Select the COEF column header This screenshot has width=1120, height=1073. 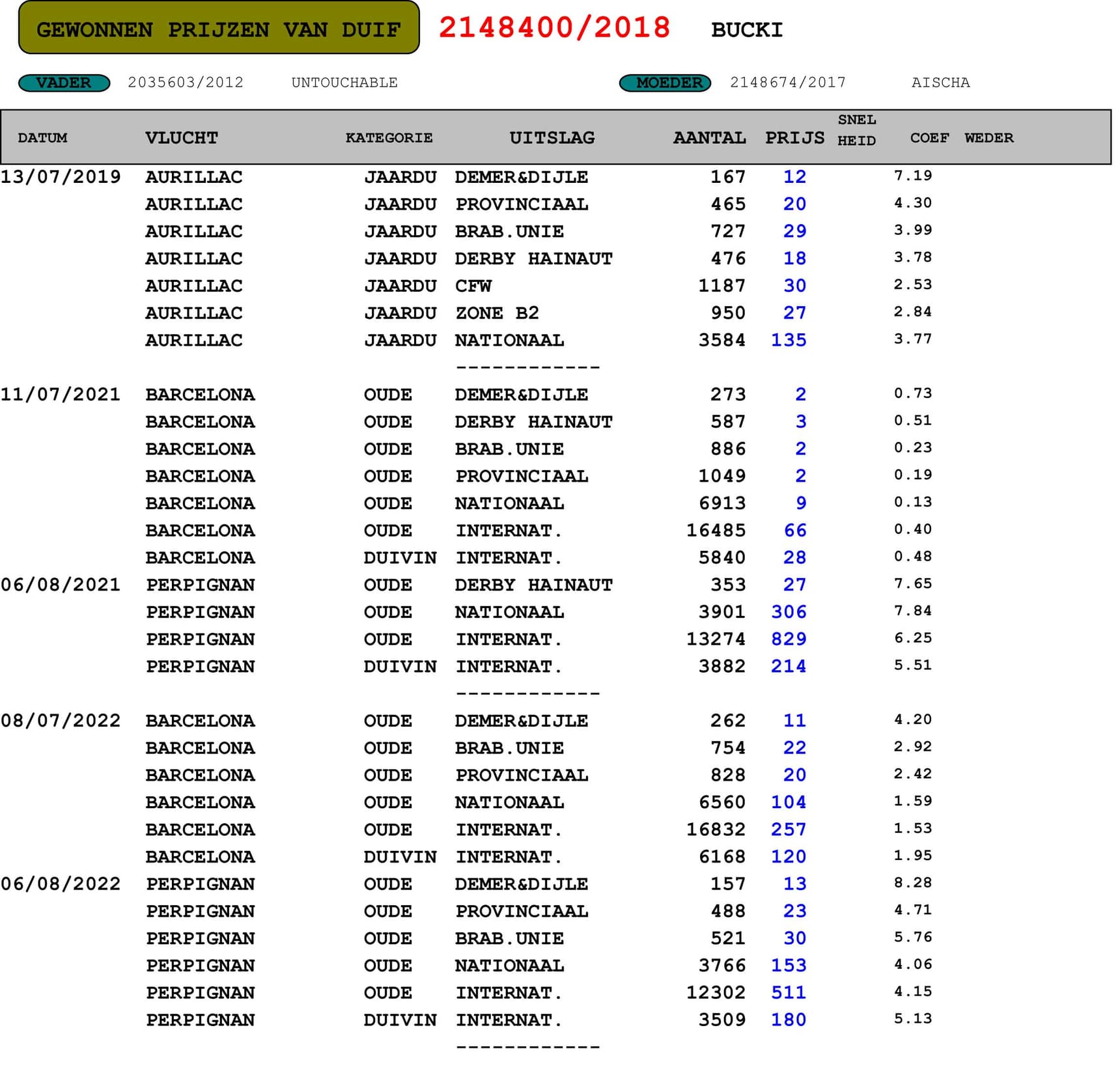(x=929, y=138)
